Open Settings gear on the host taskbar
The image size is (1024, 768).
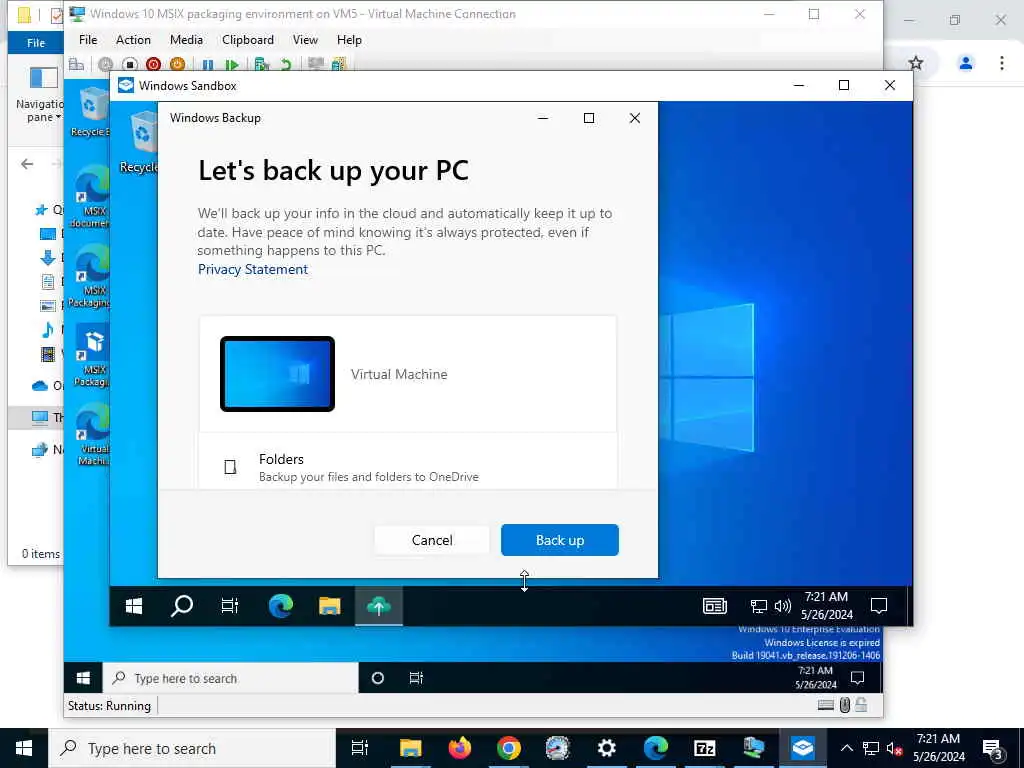(607, 748)
